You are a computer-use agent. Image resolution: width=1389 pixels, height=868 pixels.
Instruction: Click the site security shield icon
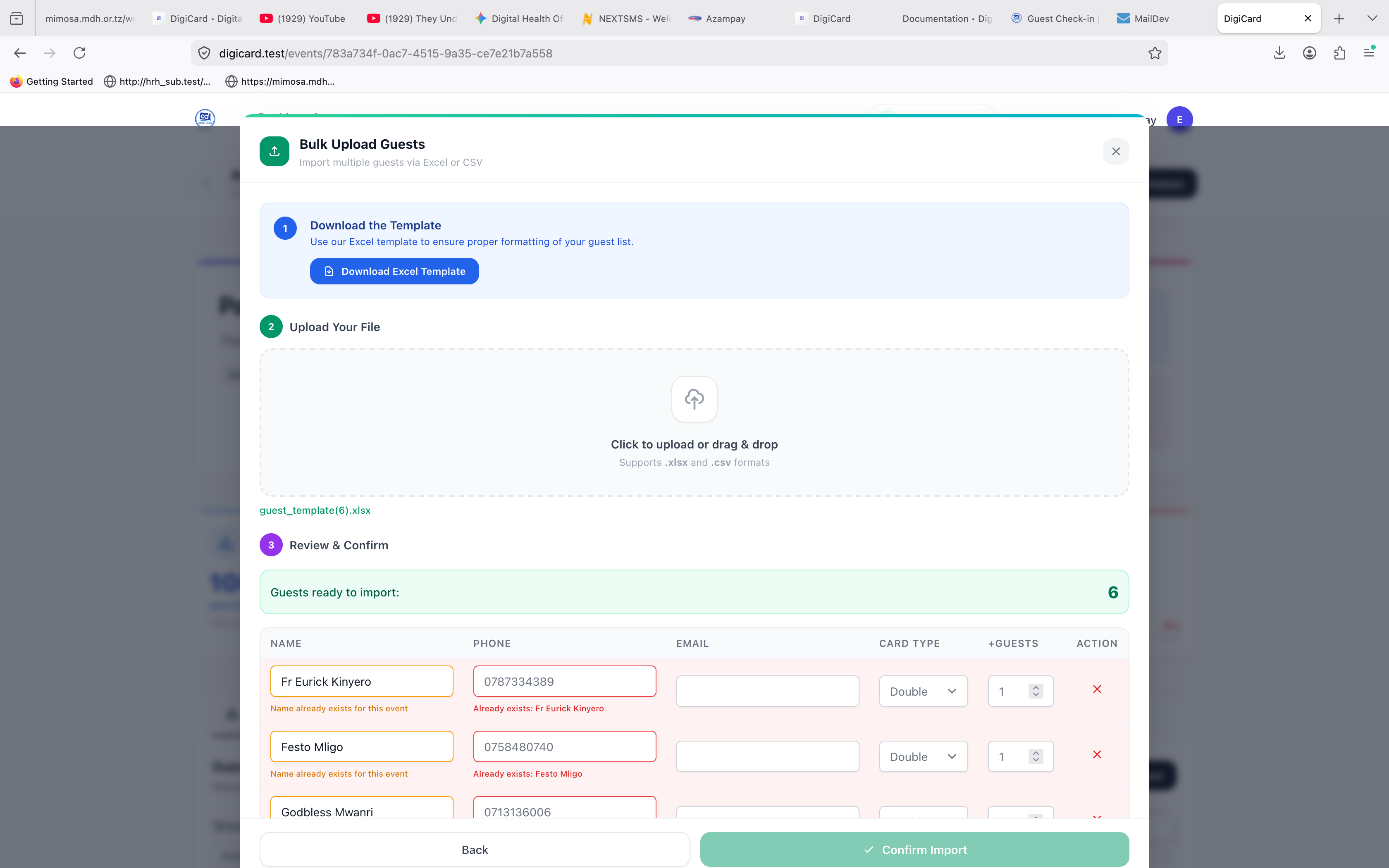[204, 53]
